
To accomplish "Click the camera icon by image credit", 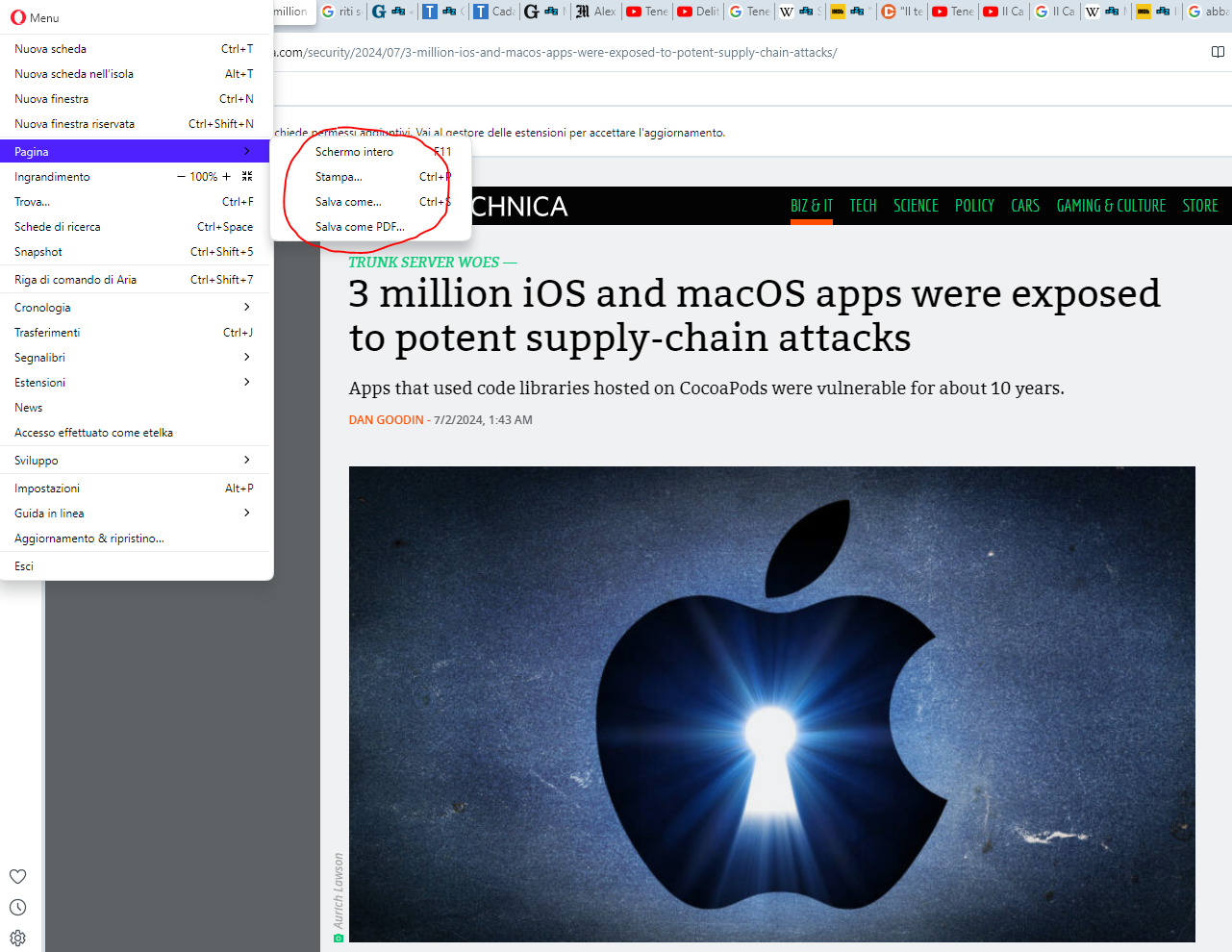I will pos(339,938).
